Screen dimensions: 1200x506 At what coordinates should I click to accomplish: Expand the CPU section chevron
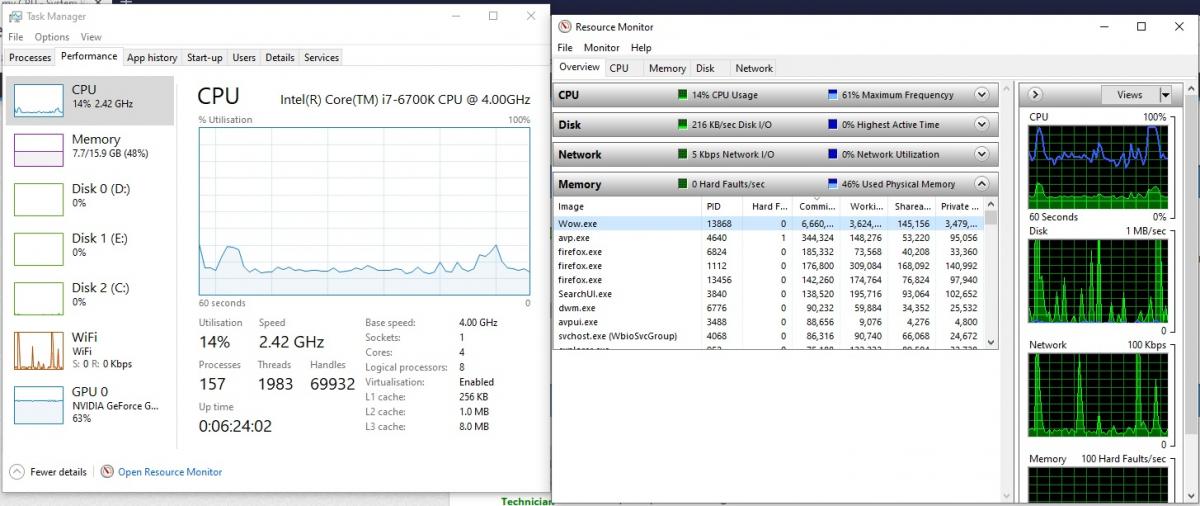(x=981, y=95)
